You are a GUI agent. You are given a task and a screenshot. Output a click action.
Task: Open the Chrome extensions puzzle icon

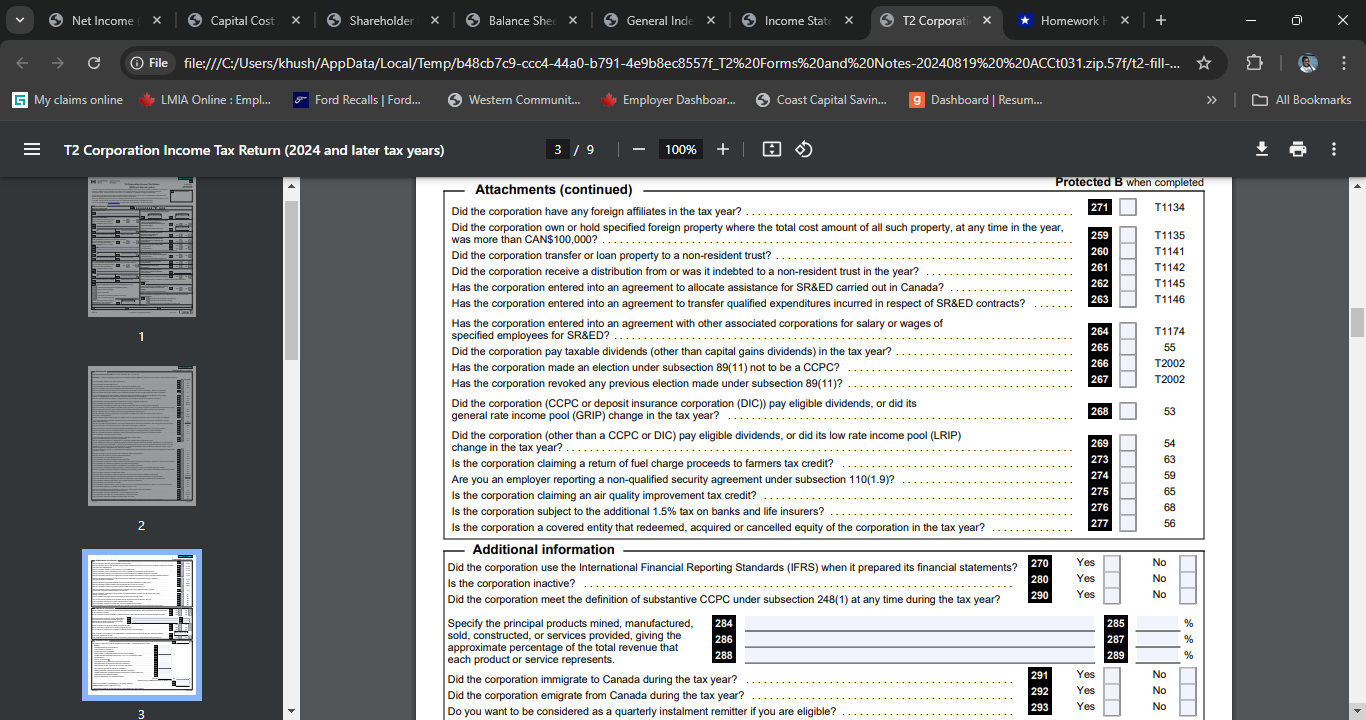click(x=1254, y=61)
